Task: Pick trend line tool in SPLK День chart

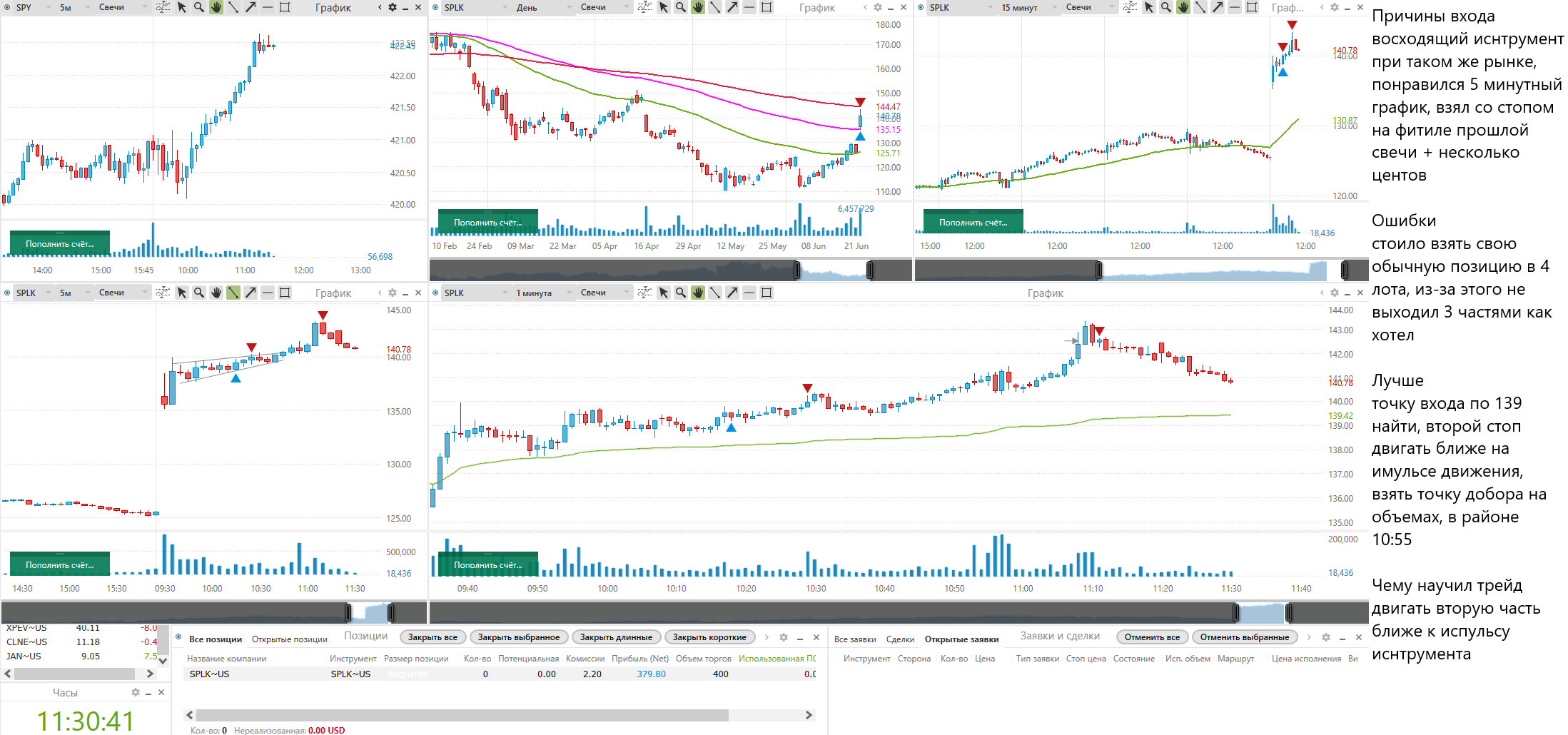Action: point(715,7)
